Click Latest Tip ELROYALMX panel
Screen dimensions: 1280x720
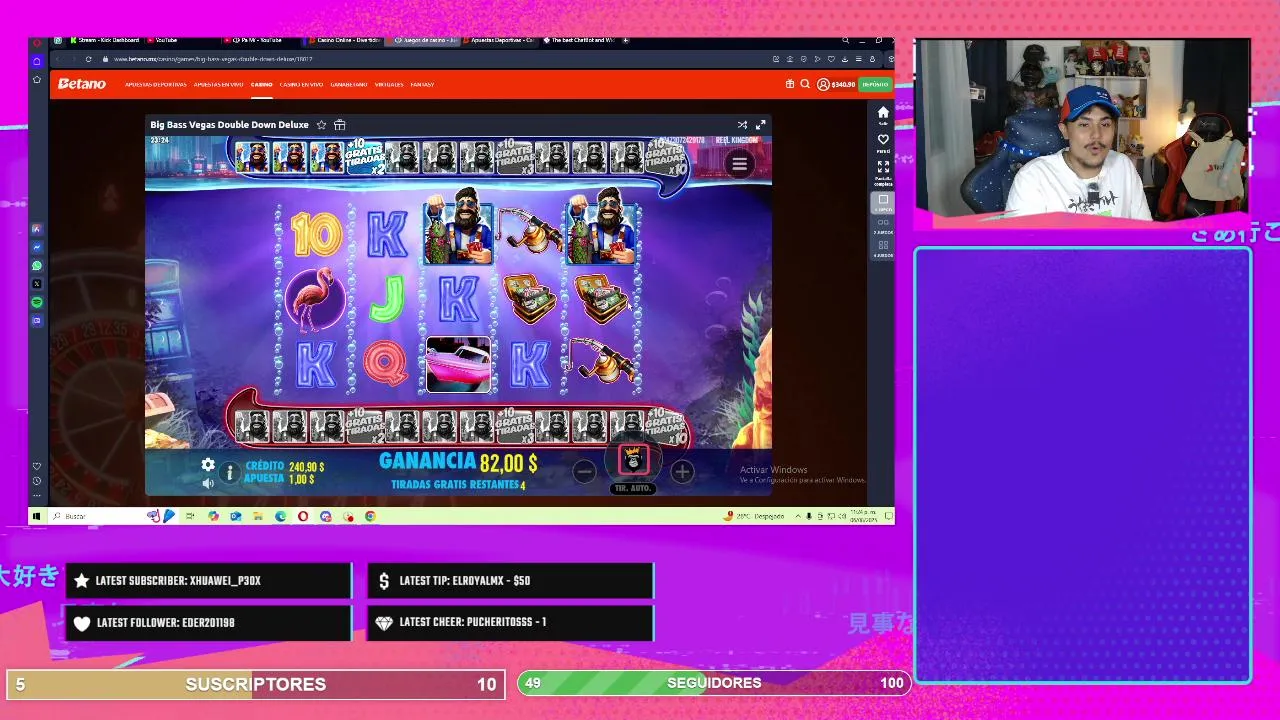pos(511,580)
